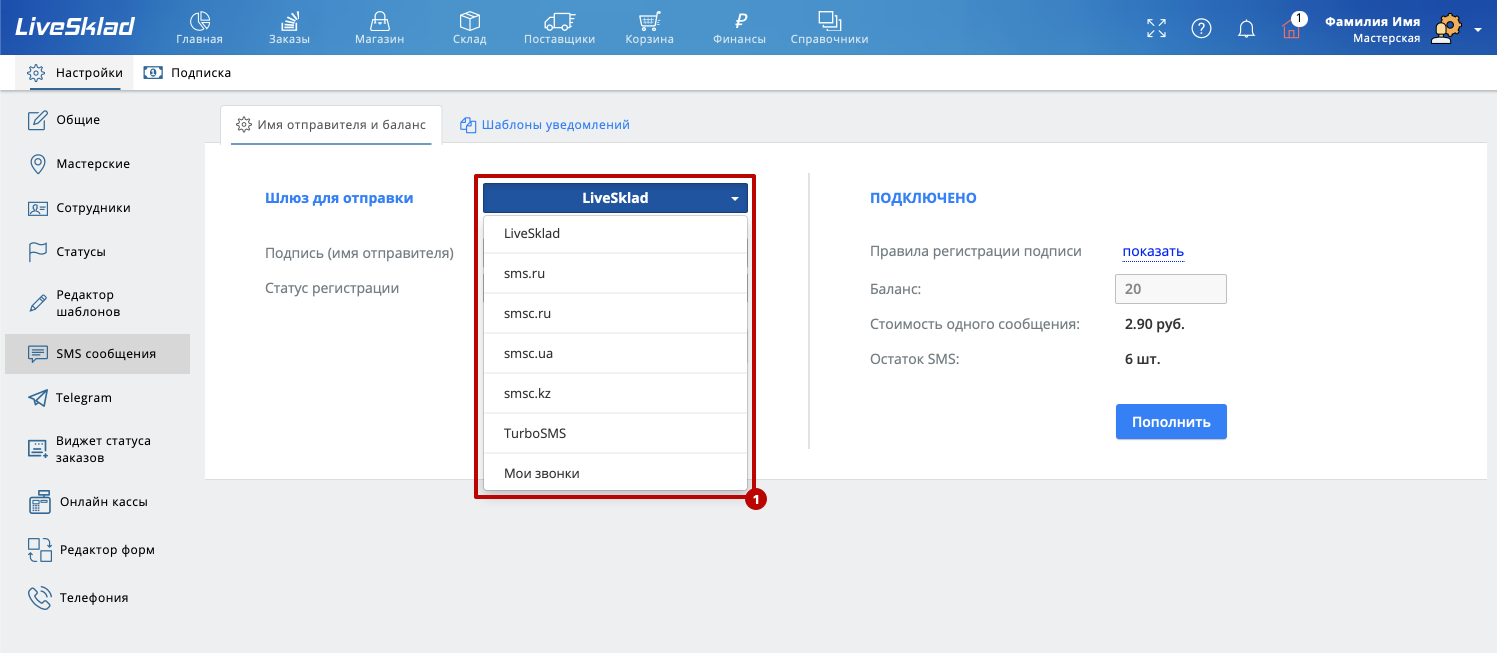Click the Фамилия Имя user name

(1372, 21)
